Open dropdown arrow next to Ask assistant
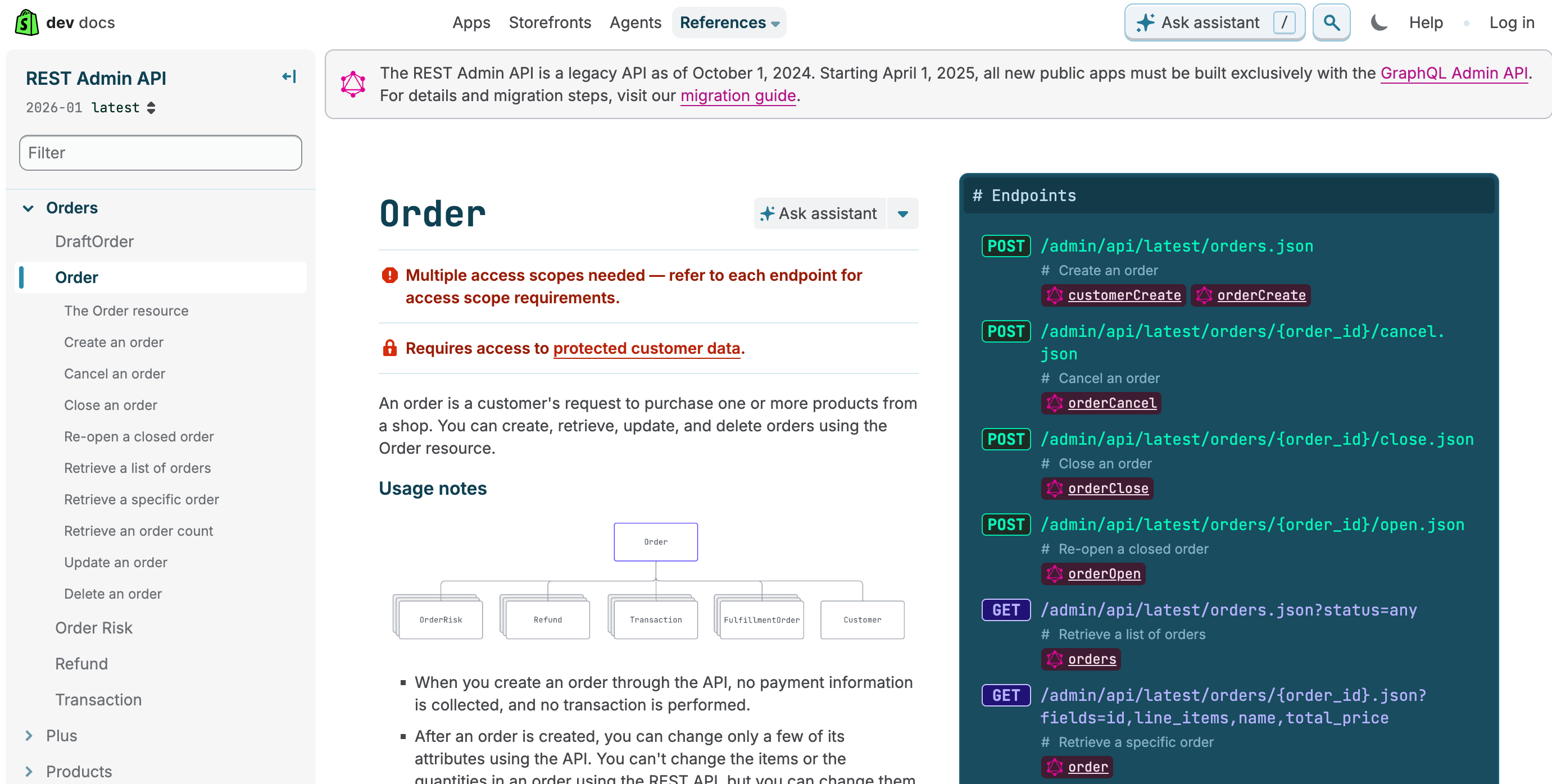 (902, 214)
